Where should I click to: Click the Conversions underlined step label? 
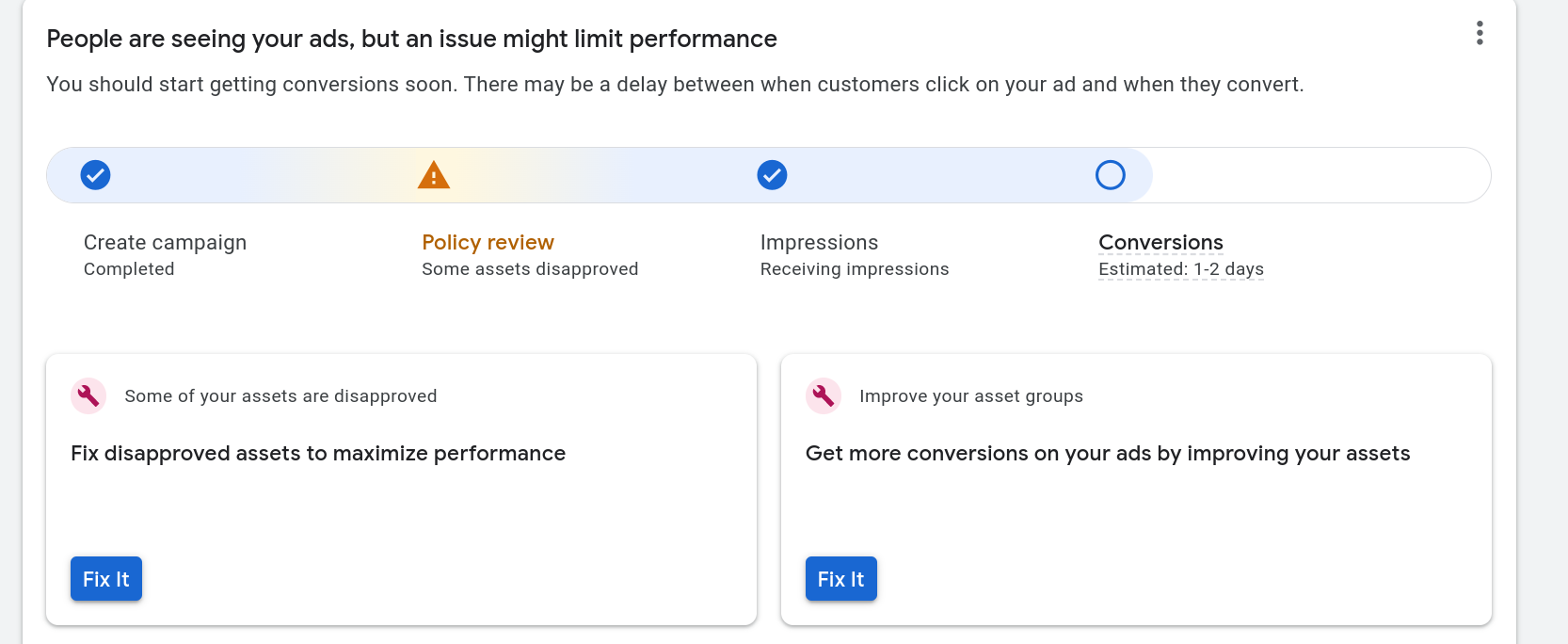click(1160, 243)
